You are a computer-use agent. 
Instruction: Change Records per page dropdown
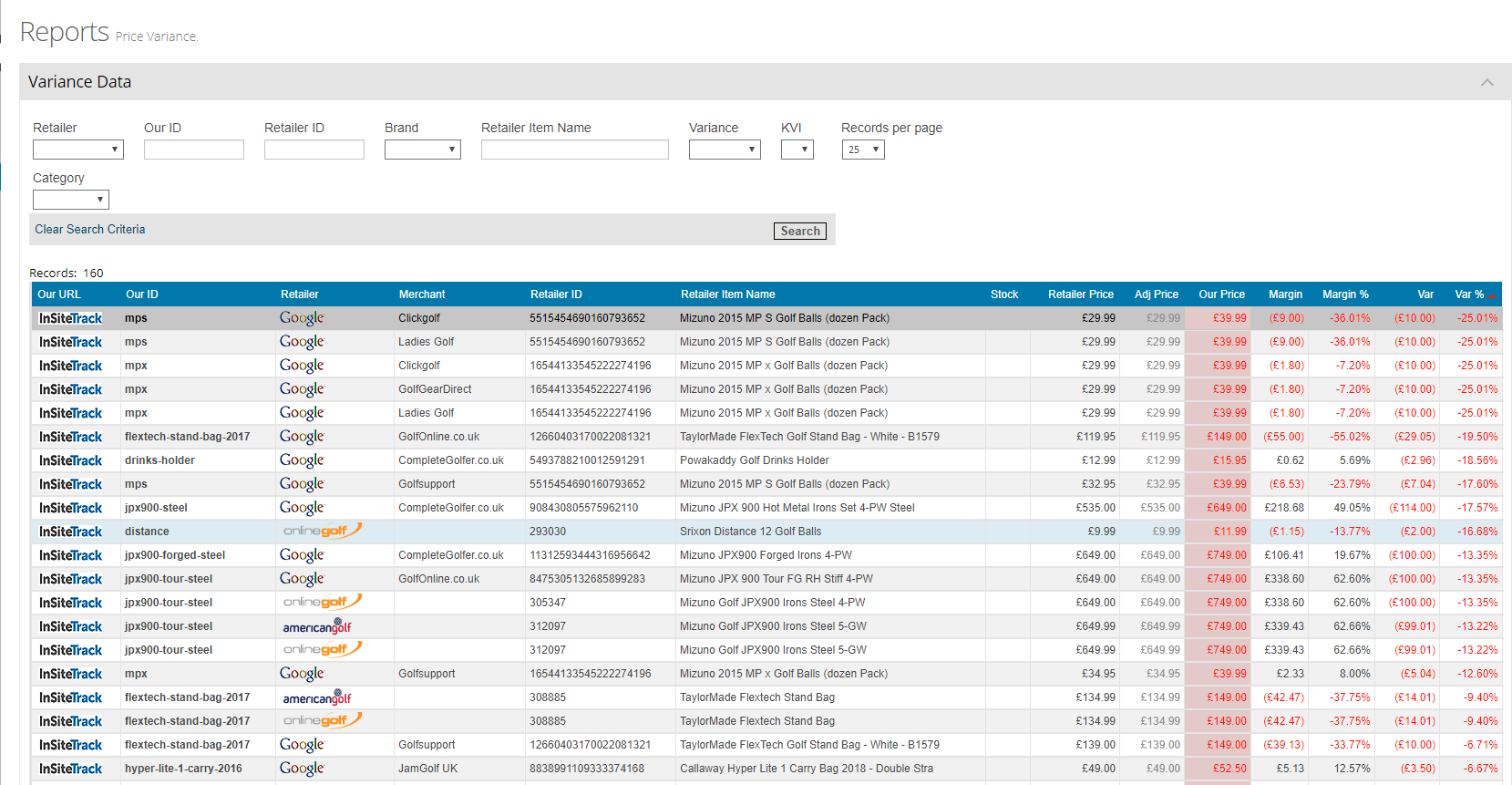click(x=863, y=150)
